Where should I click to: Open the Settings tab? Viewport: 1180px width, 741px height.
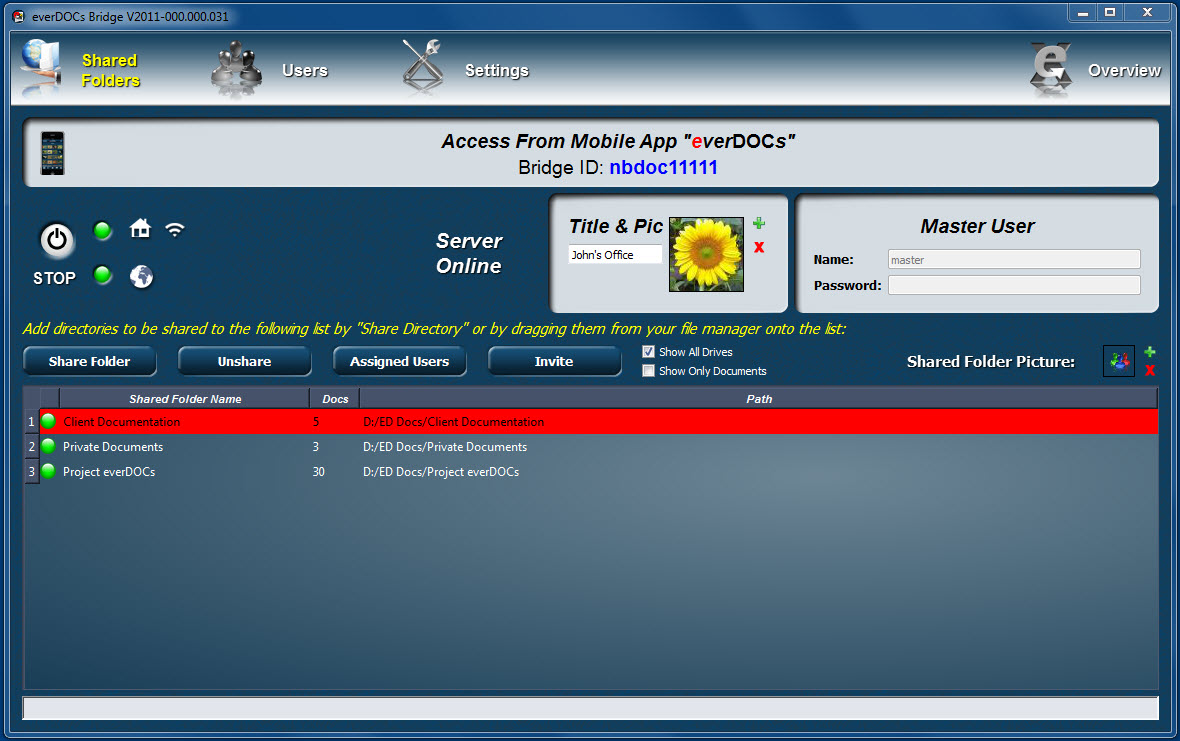(x=497, y=70)
